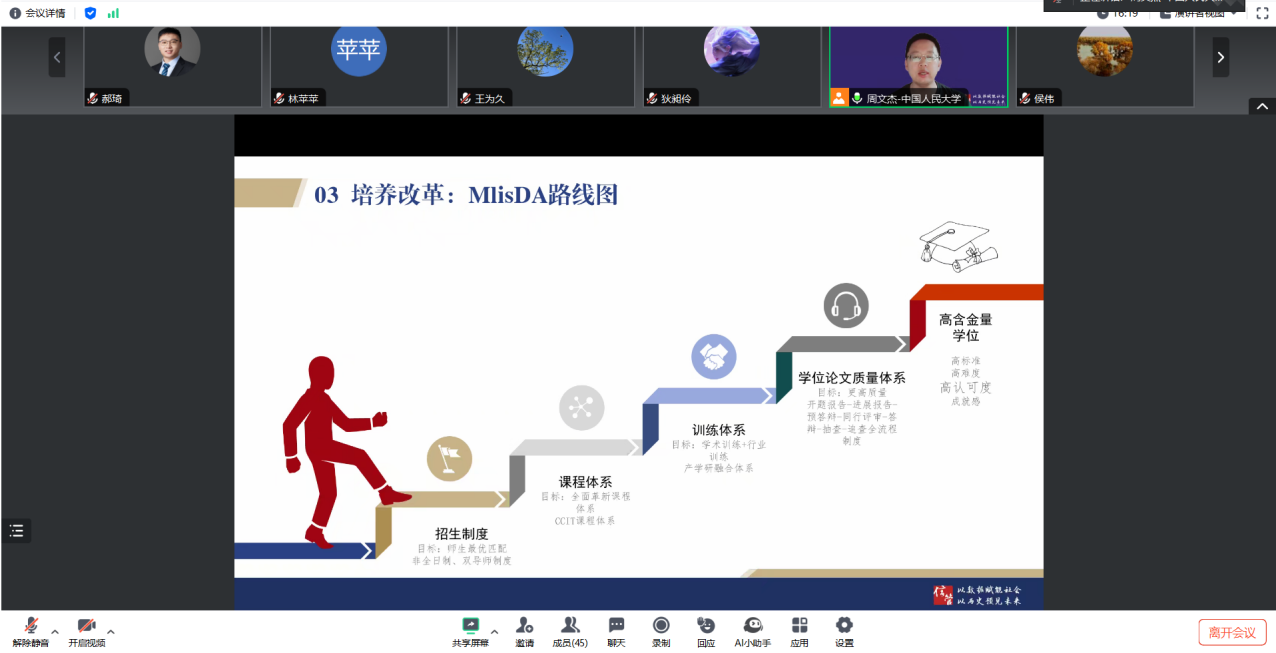Open the 设置 settings gear

tap(844, 626)
